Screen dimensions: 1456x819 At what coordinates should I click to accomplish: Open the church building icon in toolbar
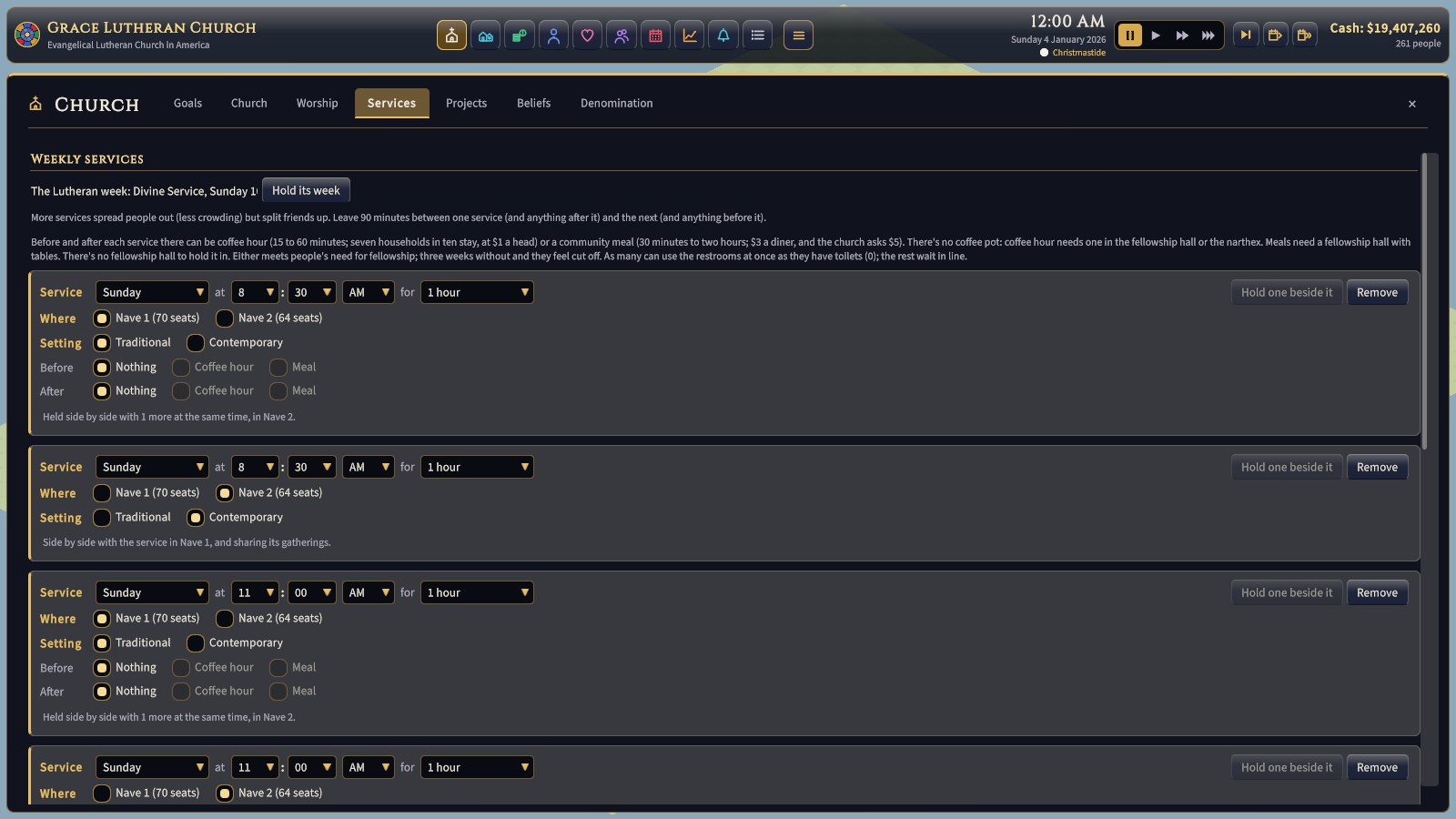[x=451, y=35]
